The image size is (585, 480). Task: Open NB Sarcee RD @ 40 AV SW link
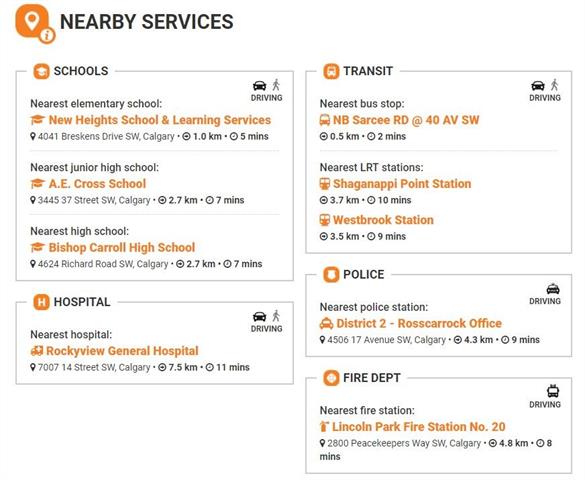tap(406, 120)
